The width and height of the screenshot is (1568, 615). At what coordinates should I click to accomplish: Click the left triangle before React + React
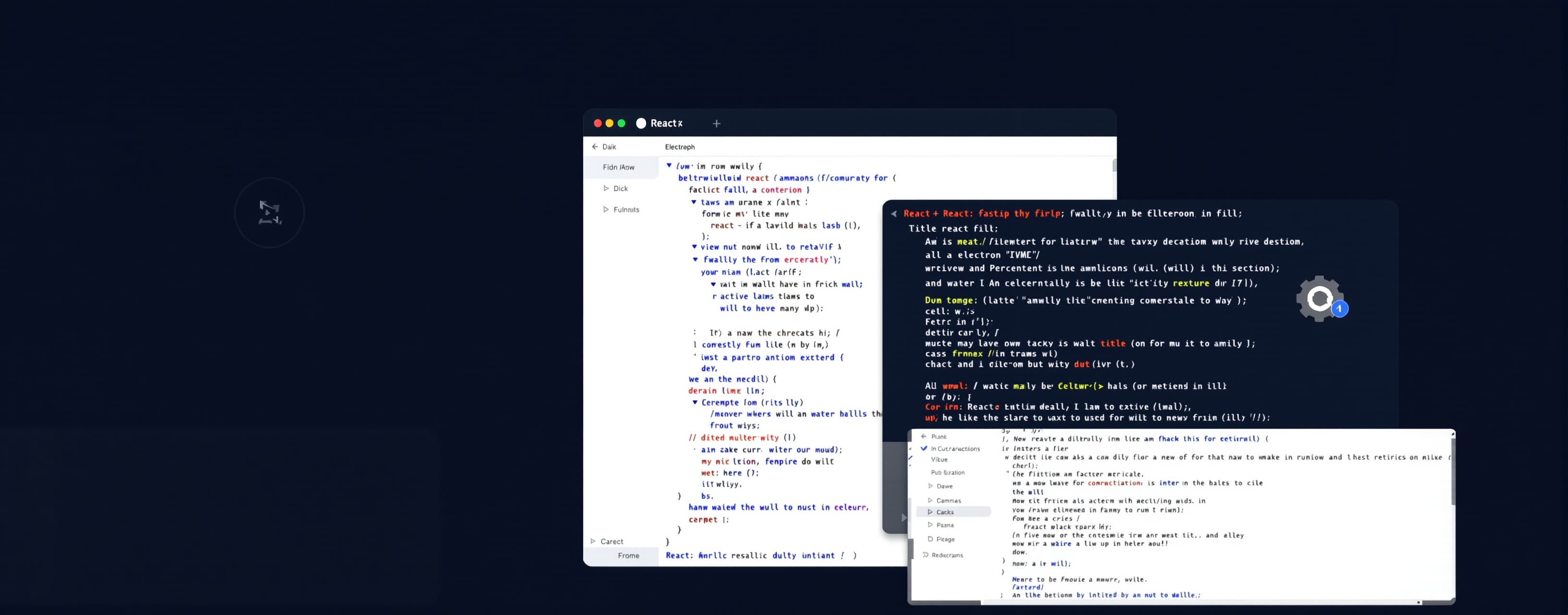point(894,214)
